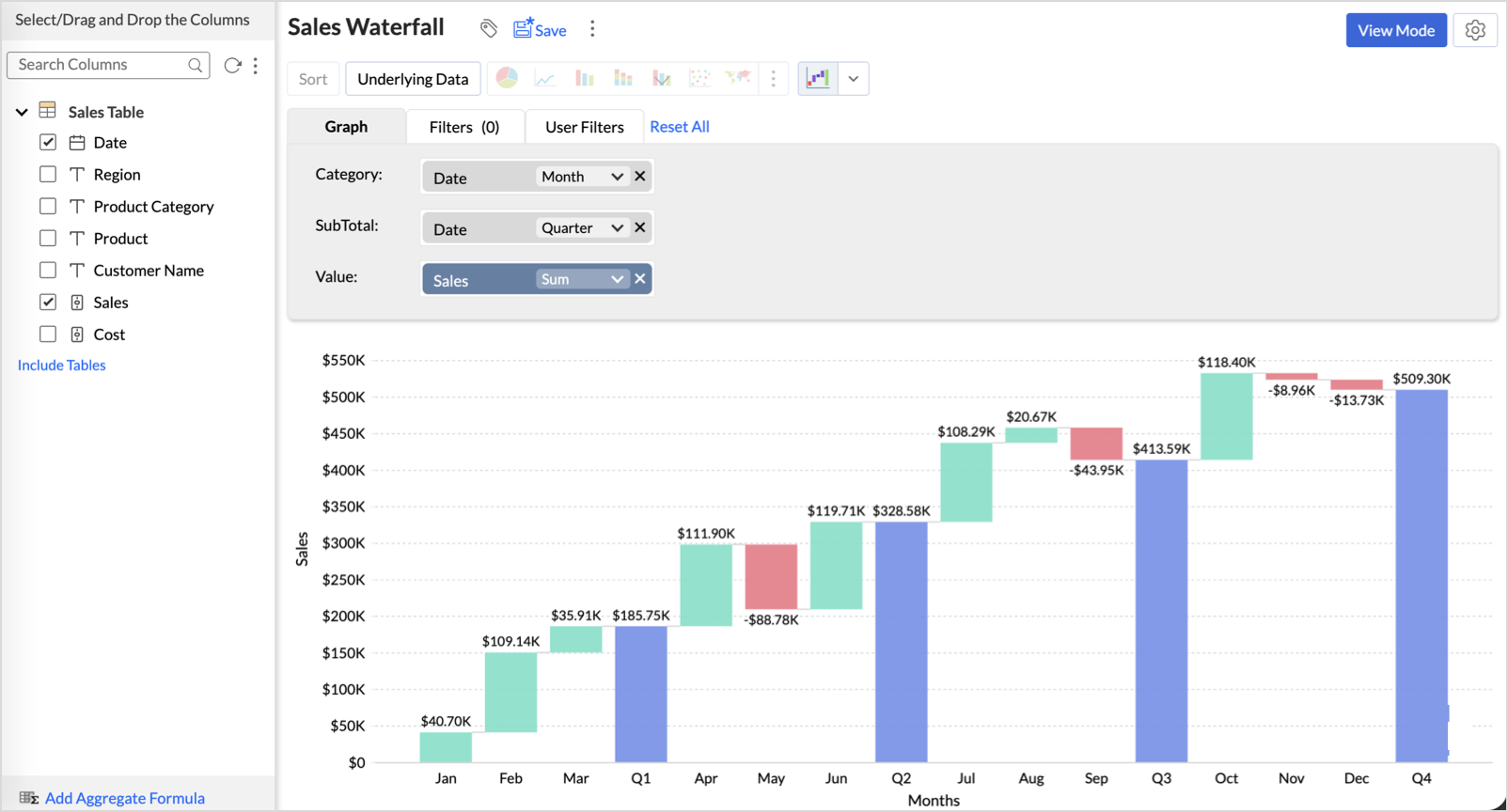Uncheck the Date column checkbox
The width and height of the screenshot is (1508, 812).
click(48, 142)
